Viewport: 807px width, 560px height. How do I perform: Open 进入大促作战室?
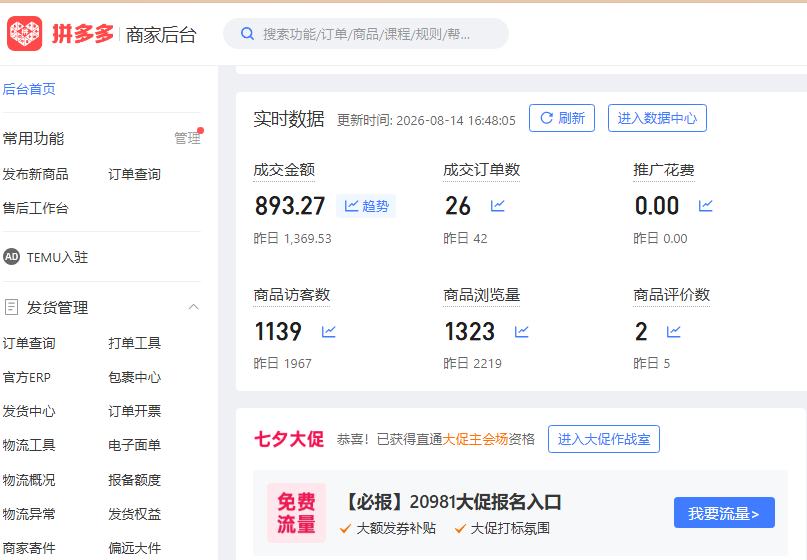604,439
